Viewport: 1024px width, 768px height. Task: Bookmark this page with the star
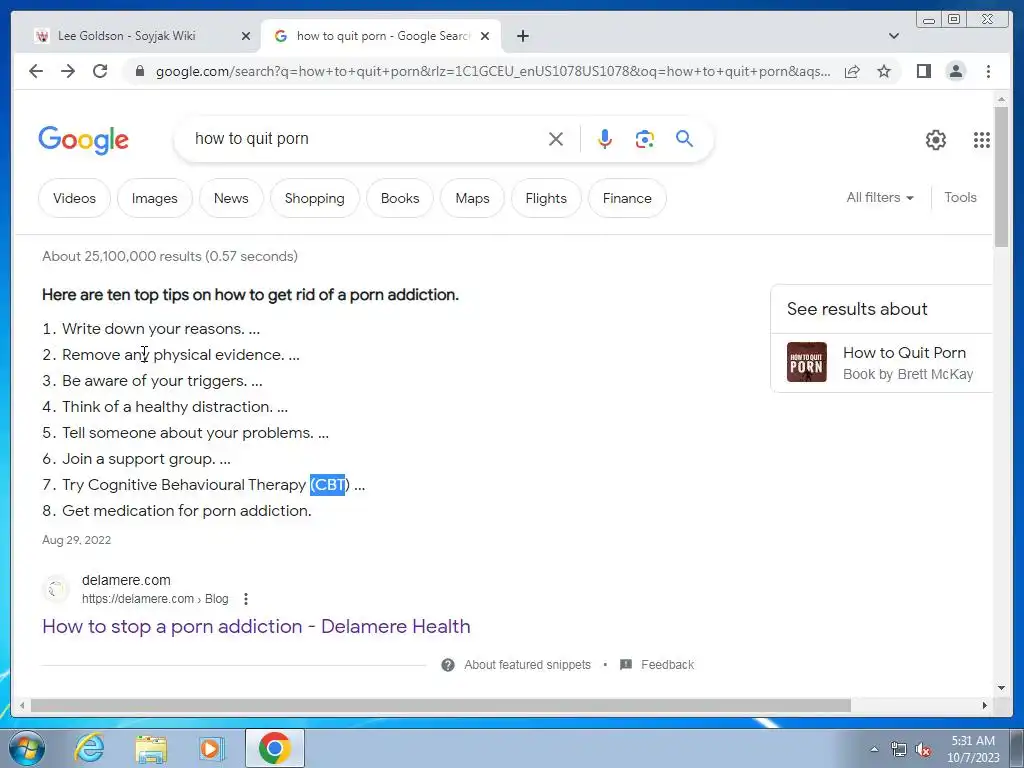pyautogui.click(x=884, y=71)
